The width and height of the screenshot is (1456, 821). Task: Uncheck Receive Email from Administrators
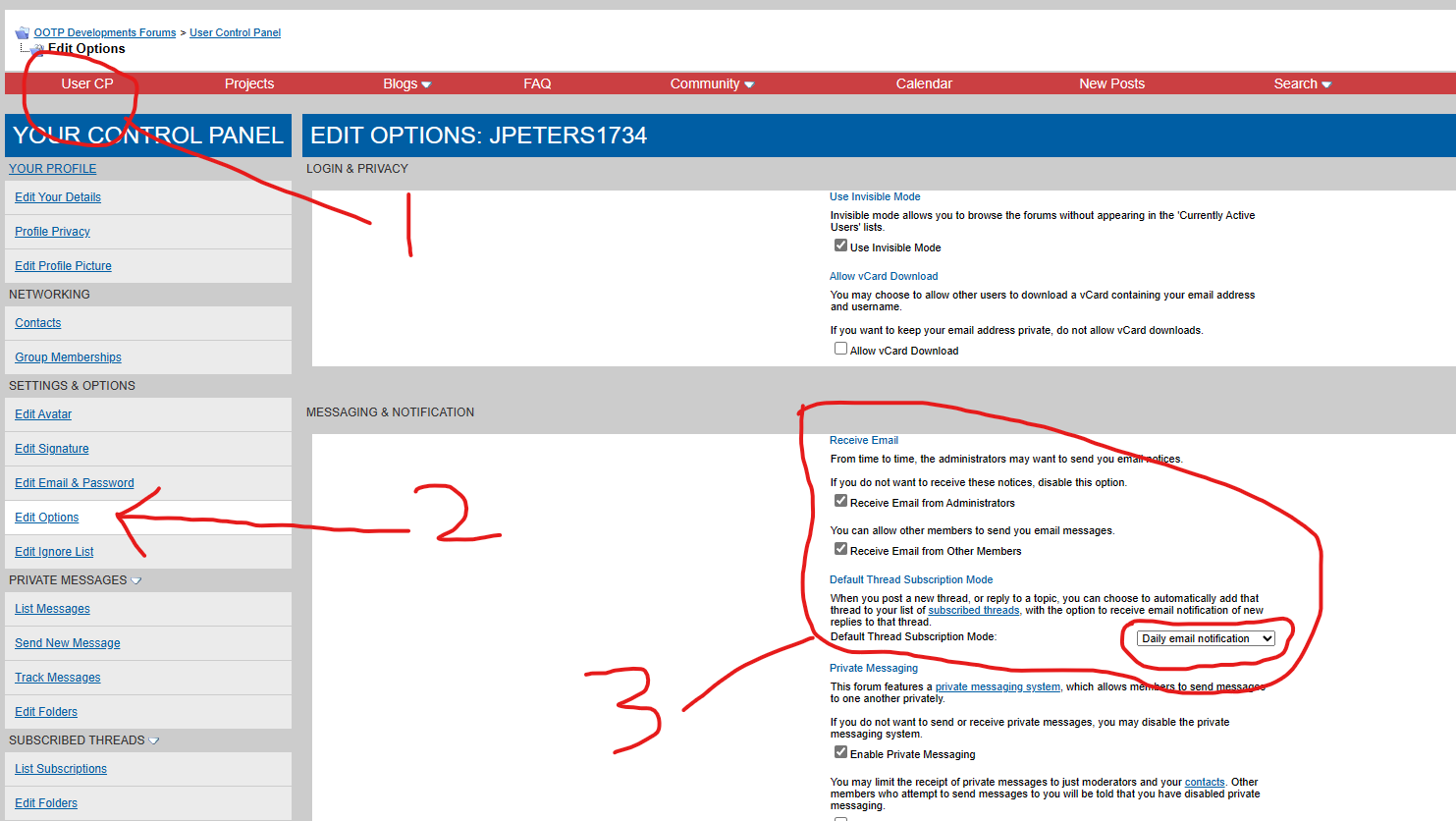840,501
